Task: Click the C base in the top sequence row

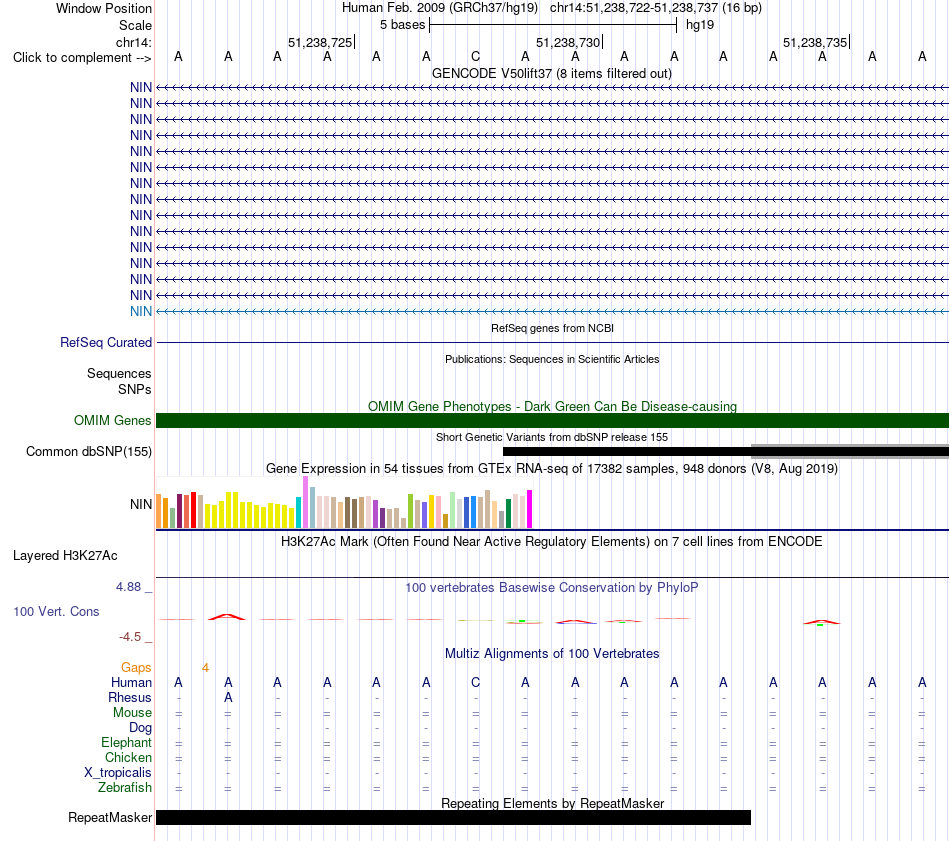Action: [x=476, y=56]
